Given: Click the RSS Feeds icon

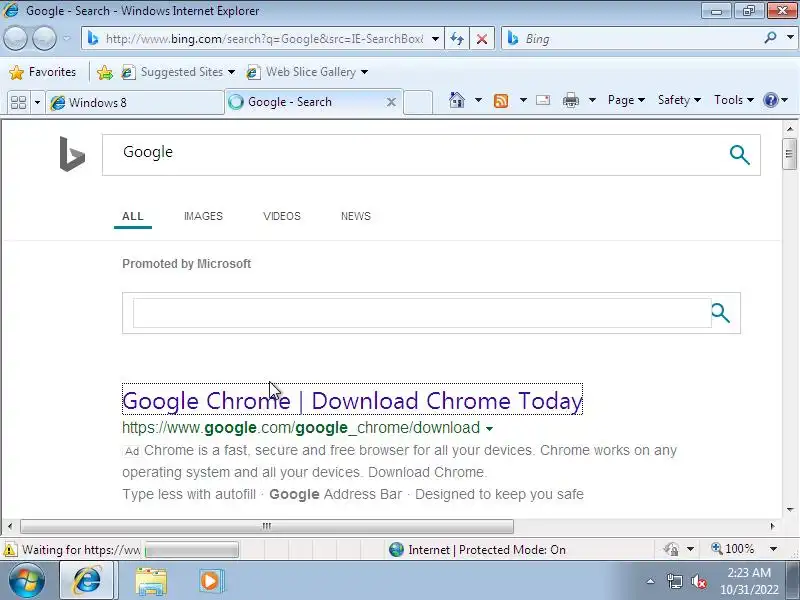Looking at the screenshot, I should [501, 101].
